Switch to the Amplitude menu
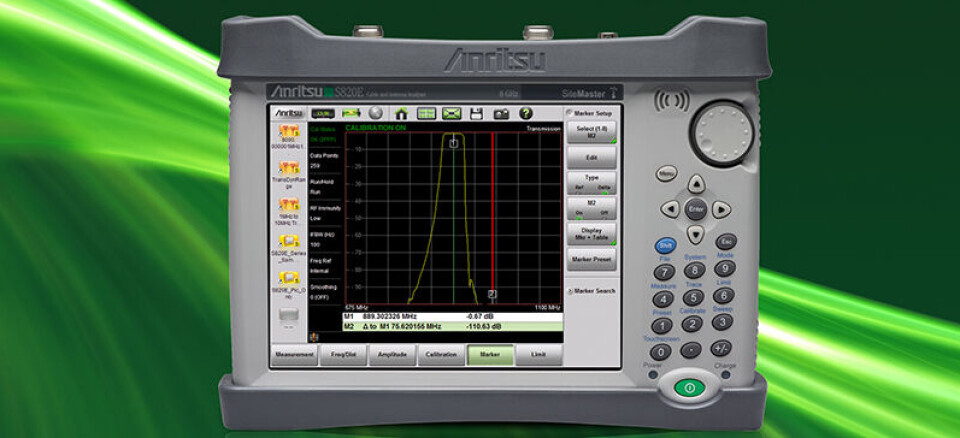The width and height of the screenshot is (960, 438). tap(392, 355)
